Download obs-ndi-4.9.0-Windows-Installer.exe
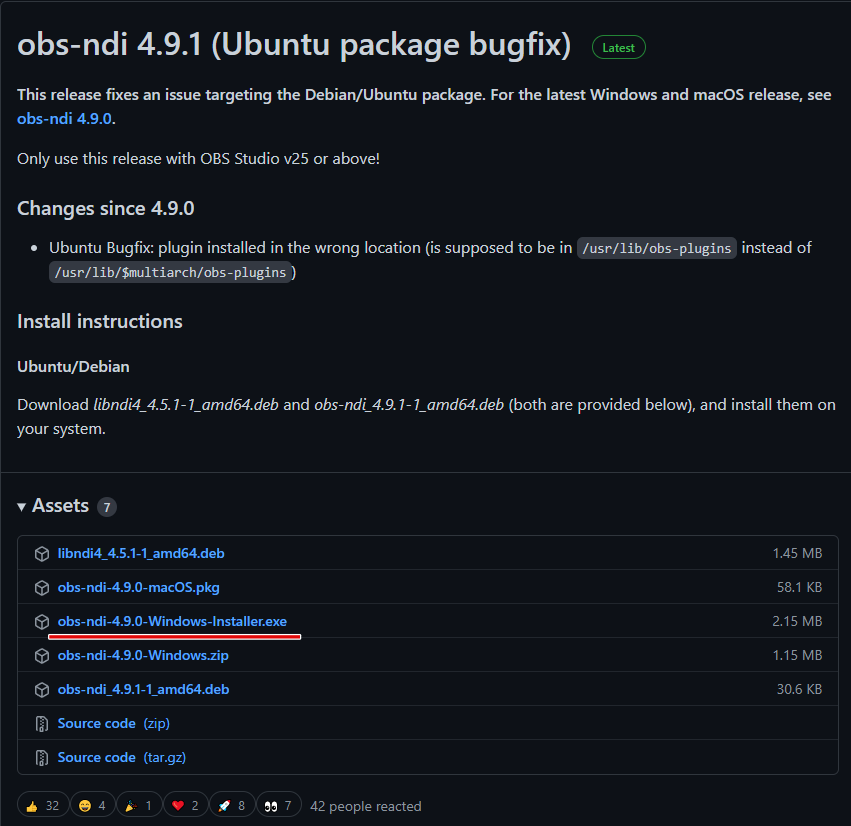This screenshot has height=826, width=851. [x=174, y=621]
